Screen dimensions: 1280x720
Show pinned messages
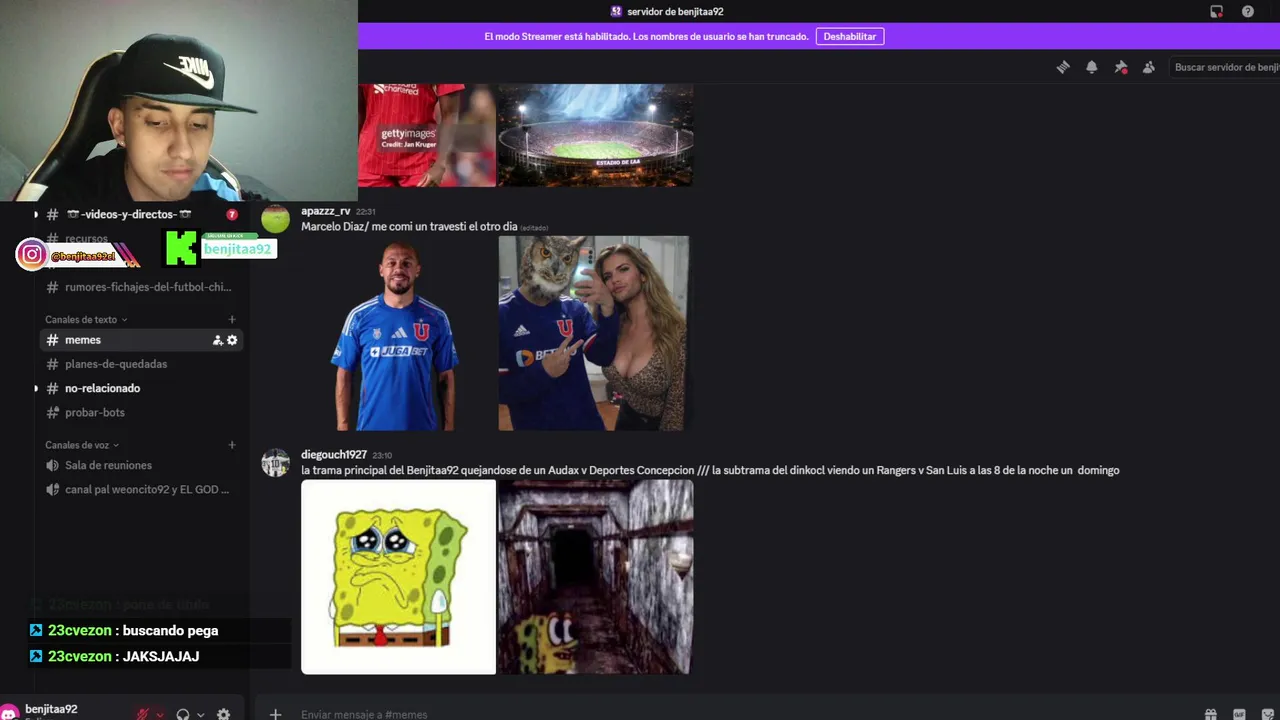tap(1121, 67)
